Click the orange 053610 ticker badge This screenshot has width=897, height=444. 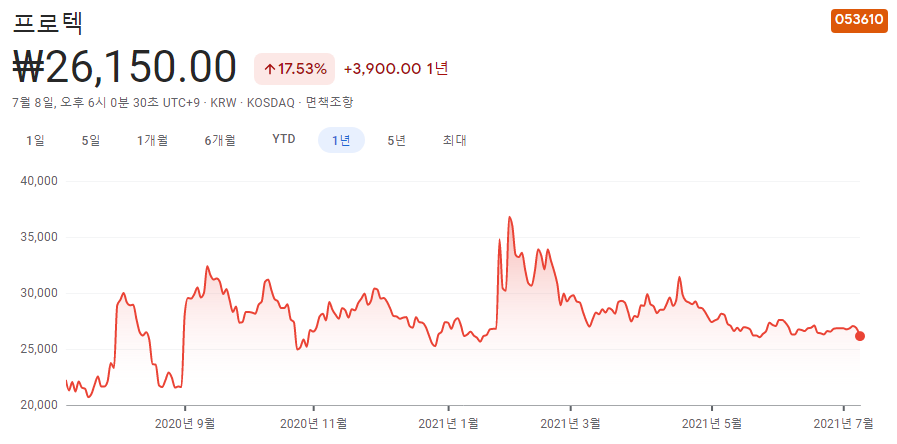tap(859, 20)
